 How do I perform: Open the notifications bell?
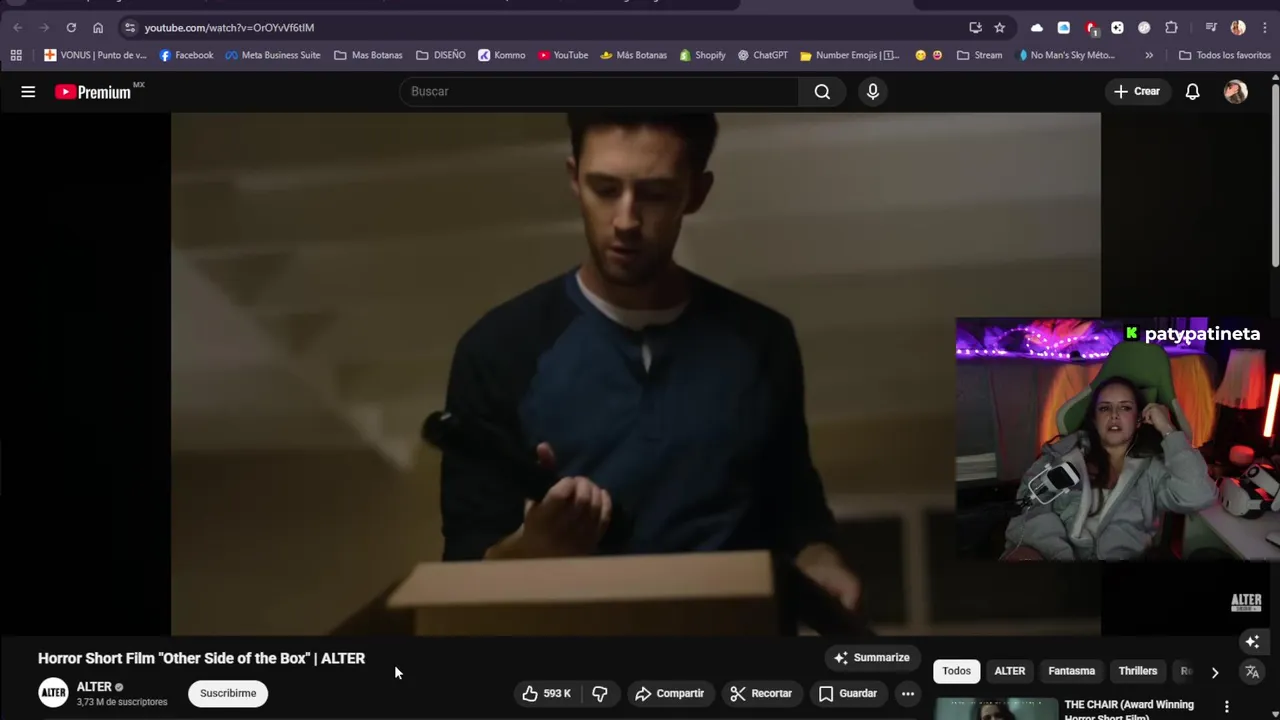point(1192,91)
